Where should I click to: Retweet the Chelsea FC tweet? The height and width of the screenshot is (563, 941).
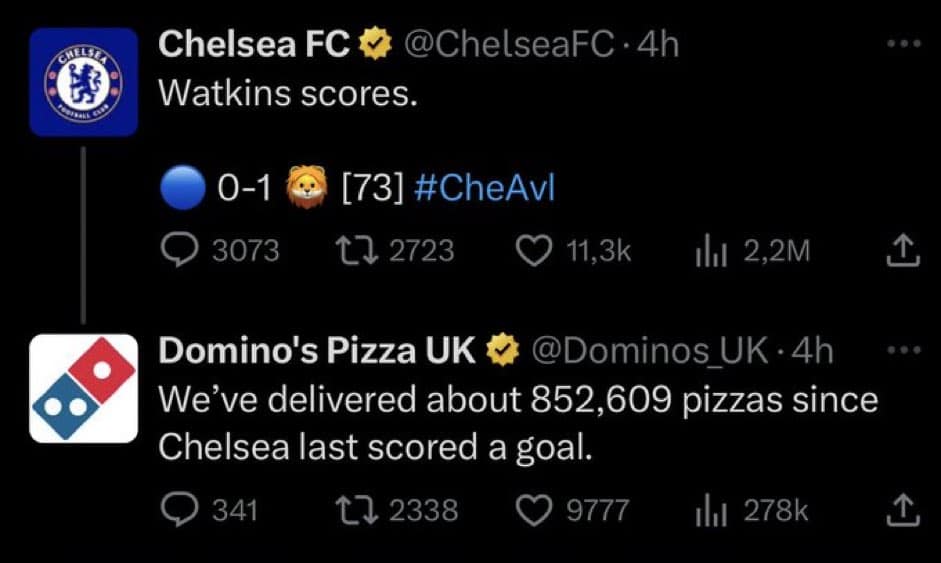[353, 250]
